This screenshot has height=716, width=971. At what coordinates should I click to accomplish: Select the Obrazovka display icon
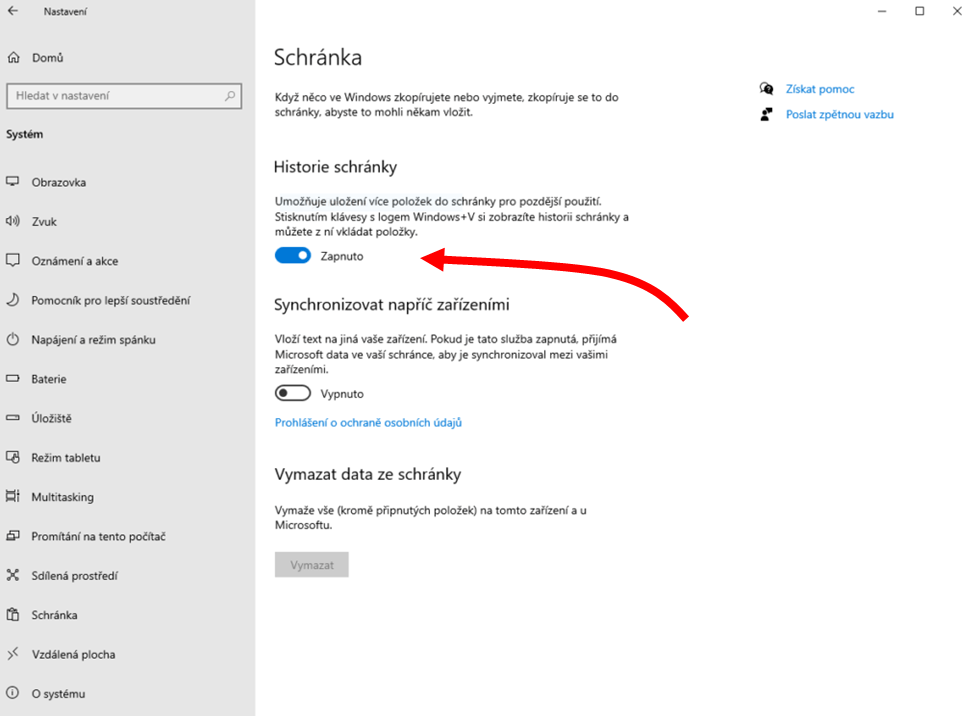click(x=13, y=182)
